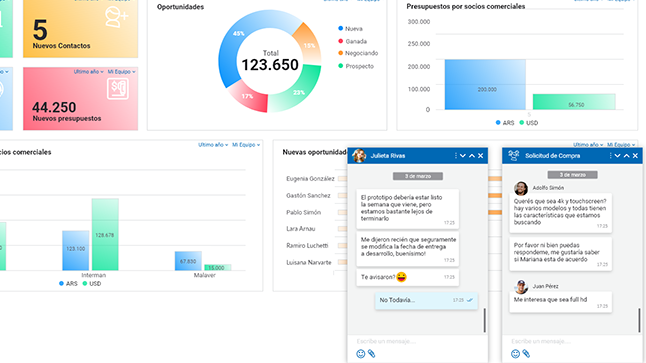
Task: Click the message field in Solicitud de Compra chat
Action: [x=572, y=341]
